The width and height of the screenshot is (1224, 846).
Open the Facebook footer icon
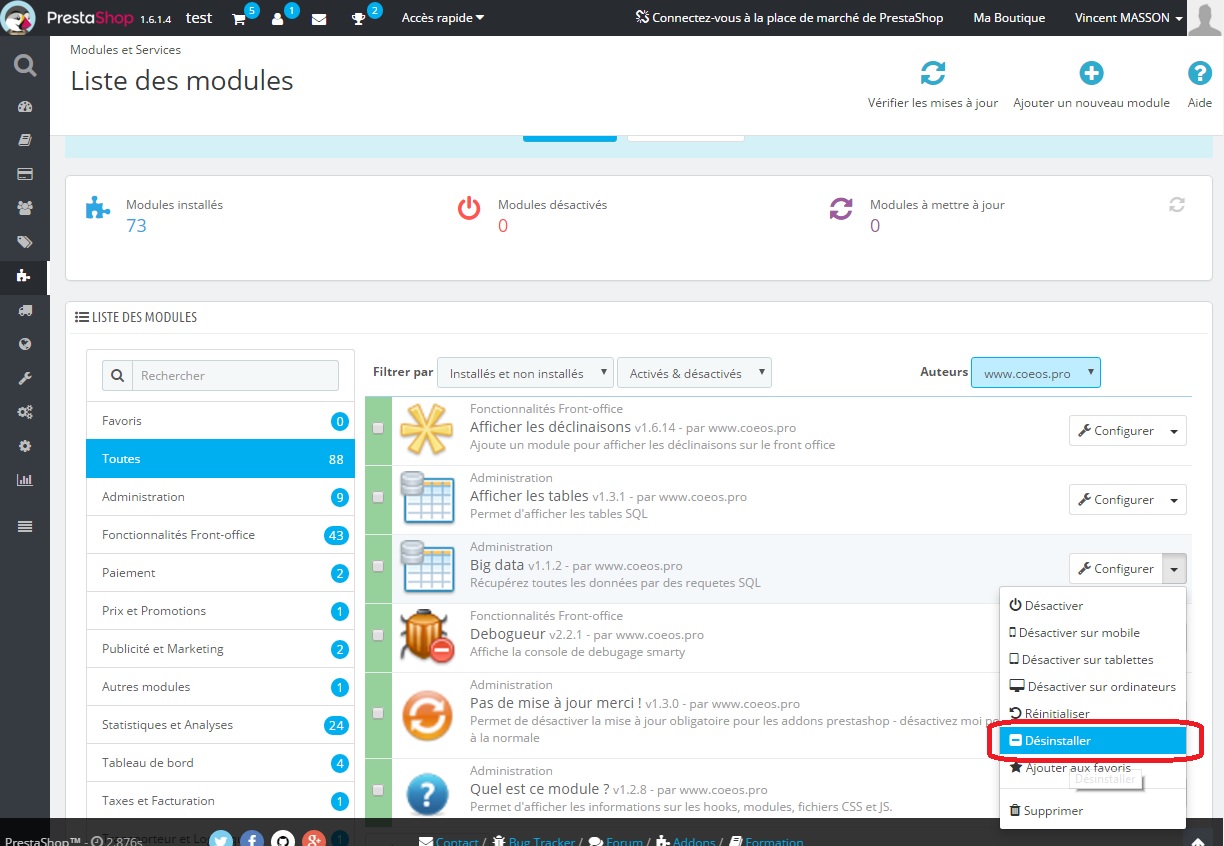[252, 840]
